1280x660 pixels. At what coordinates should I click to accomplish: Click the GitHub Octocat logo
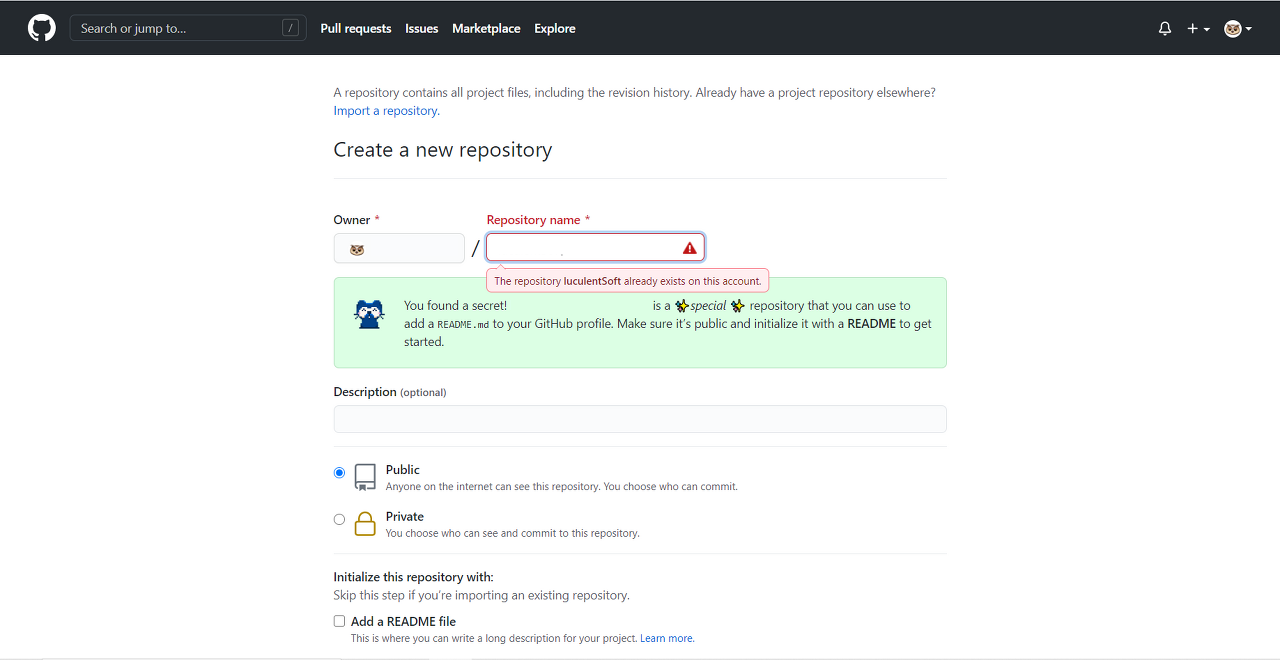[42, 28]
